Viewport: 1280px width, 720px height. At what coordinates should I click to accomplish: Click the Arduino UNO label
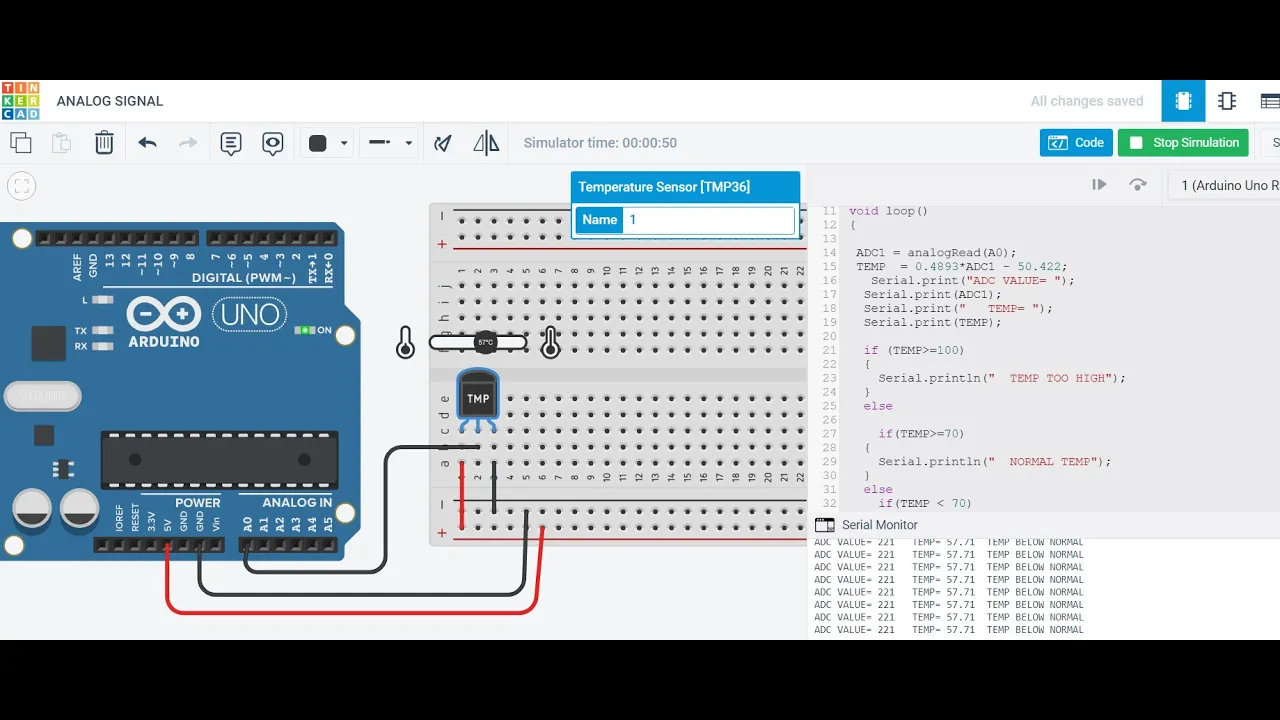(249, 316)
